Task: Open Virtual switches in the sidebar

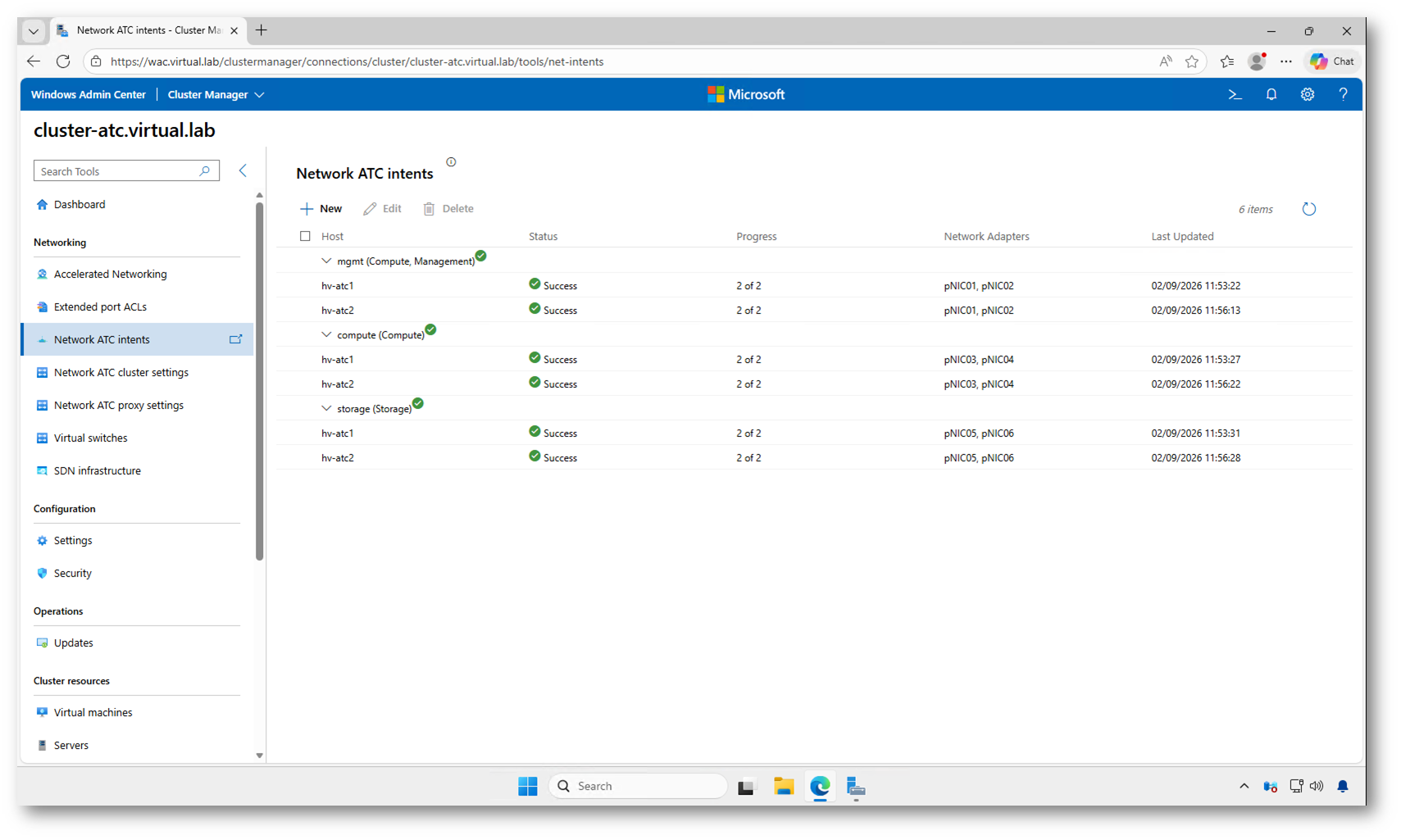Action: pos(90,438)
